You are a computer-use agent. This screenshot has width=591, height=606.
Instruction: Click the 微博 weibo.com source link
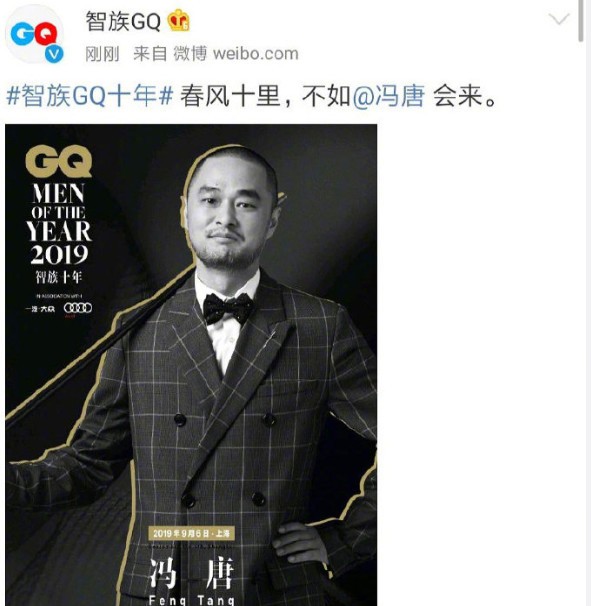pyautogui.click(x=236, y=53)
